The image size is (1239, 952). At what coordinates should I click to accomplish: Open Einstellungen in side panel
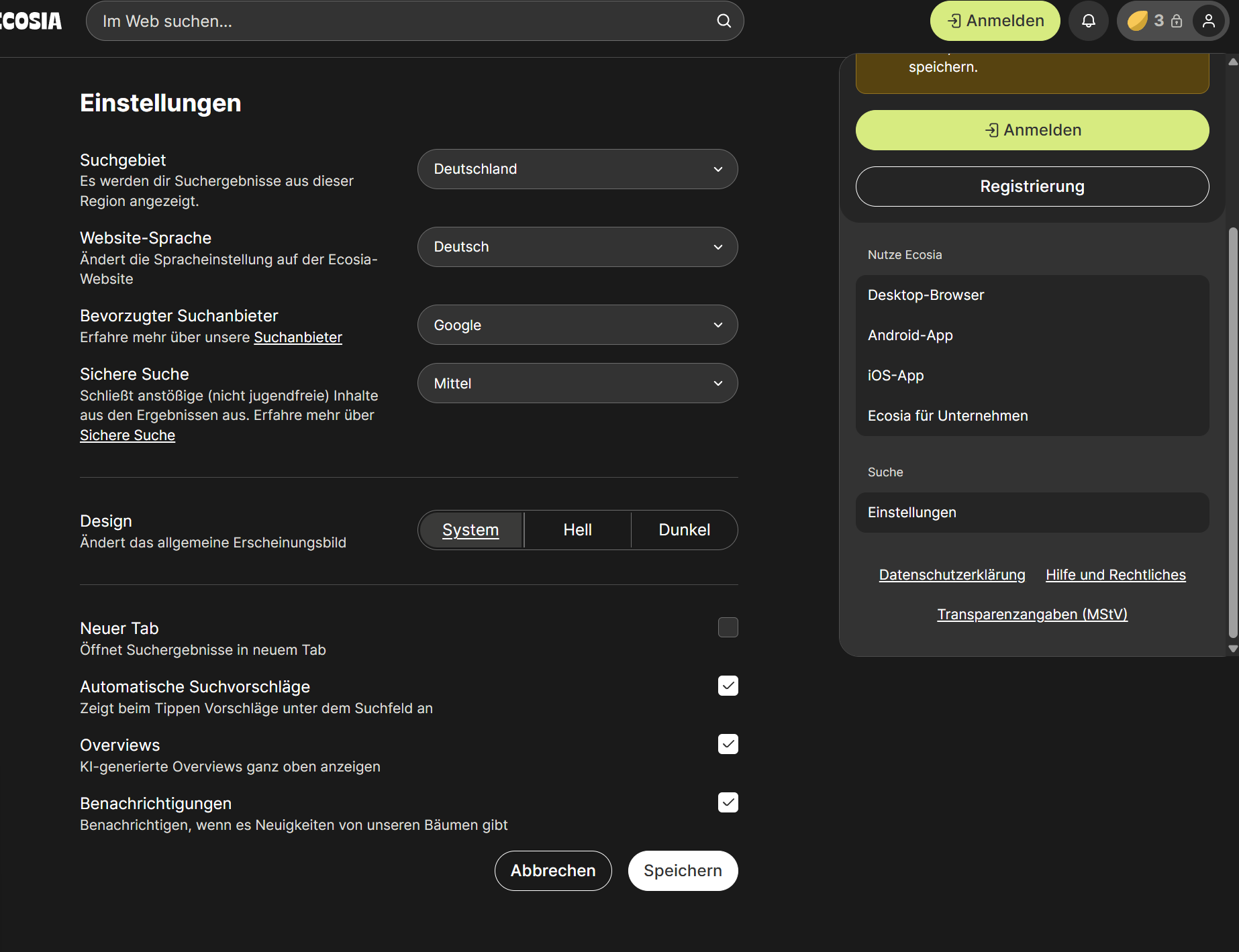pos(1032,513)
